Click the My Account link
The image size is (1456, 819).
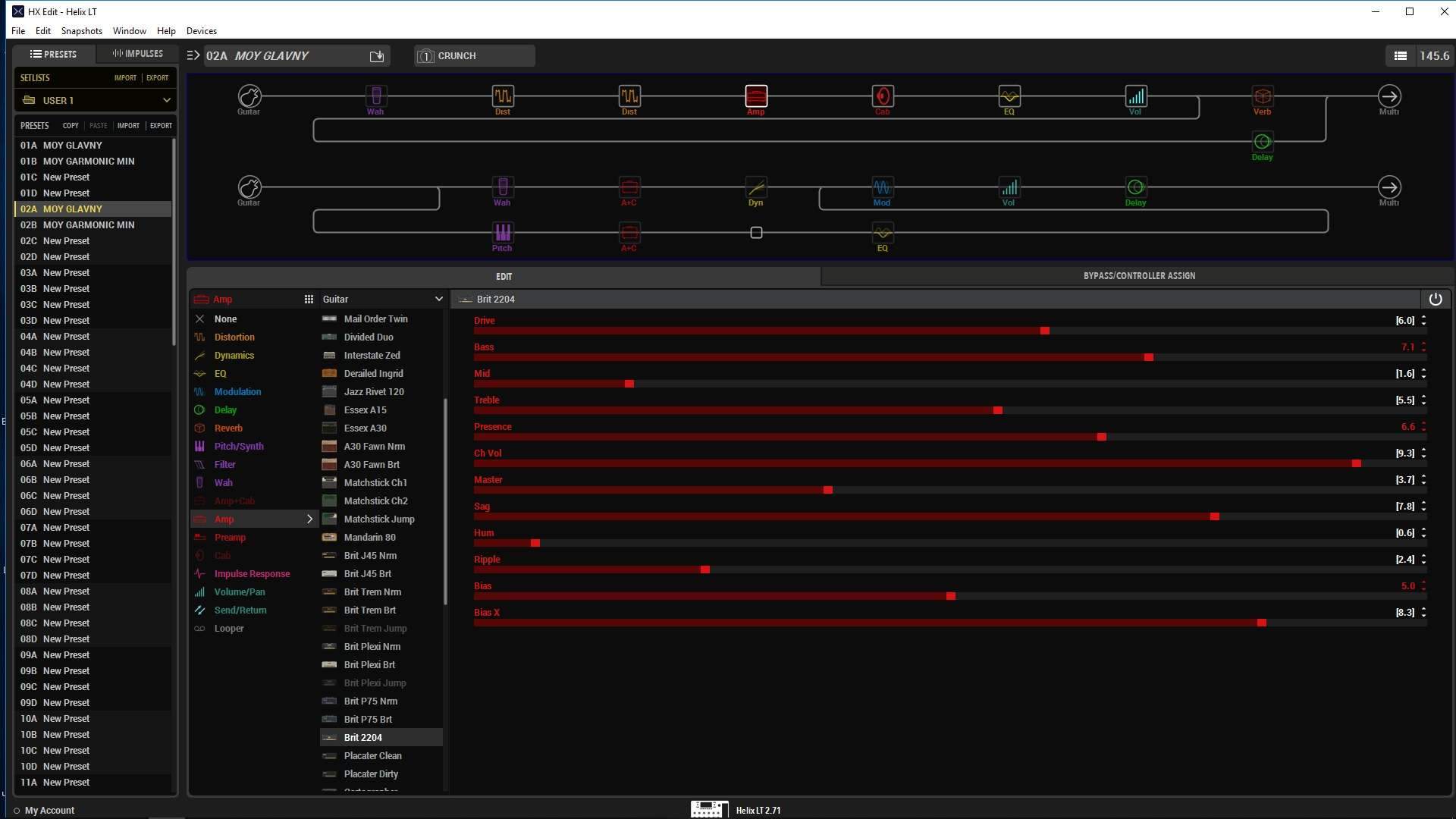[49, 811]
